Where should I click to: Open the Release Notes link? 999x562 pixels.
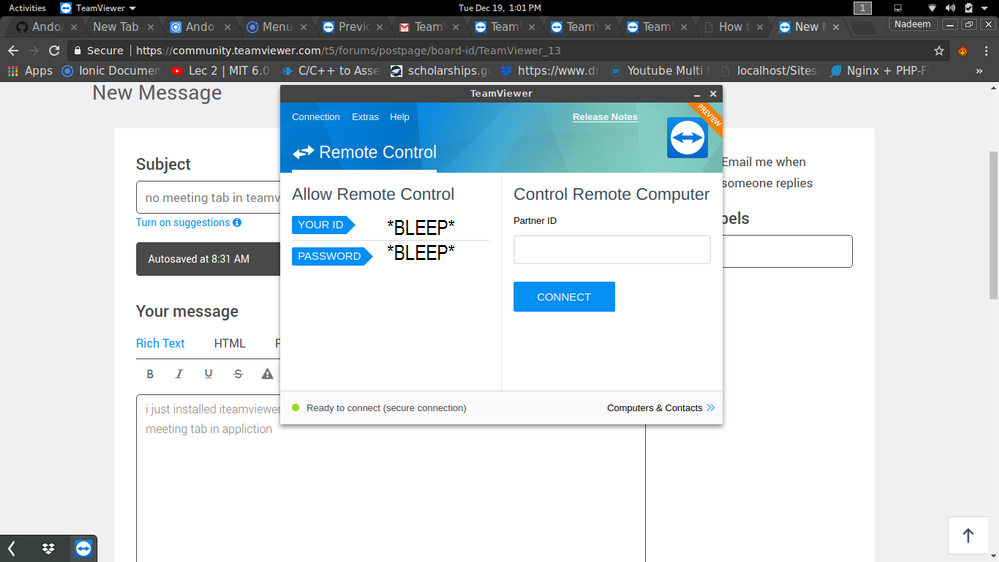[605, 117]
